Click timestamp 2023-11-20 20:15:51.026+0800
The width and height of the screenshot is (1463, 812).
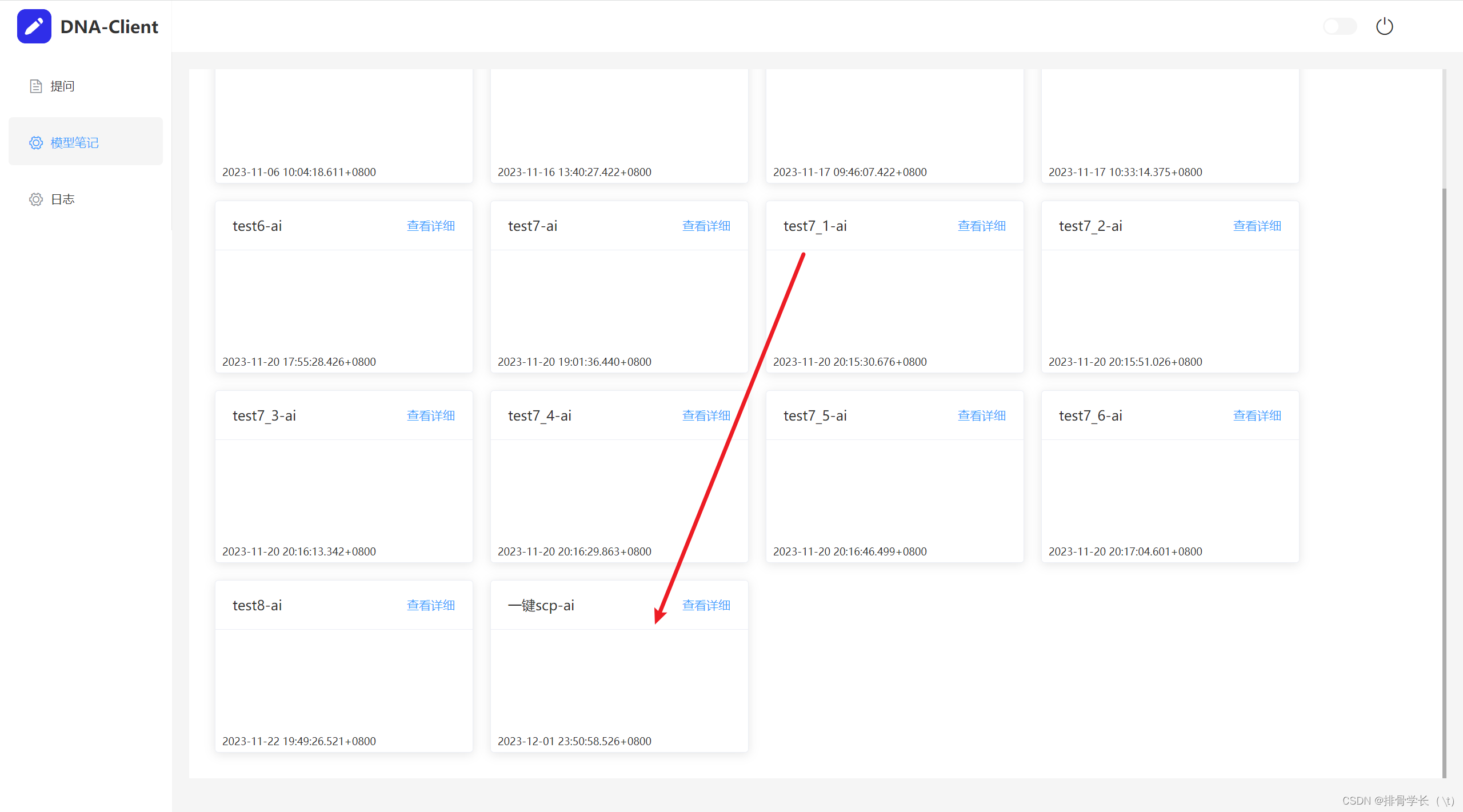(x=1125, y=362)
